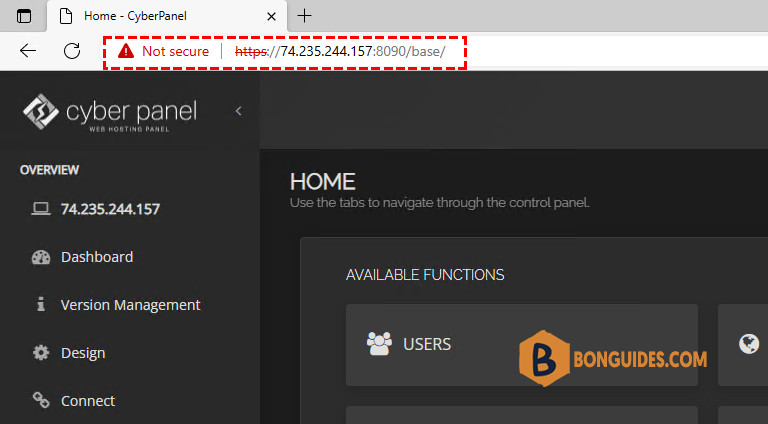This screenshot has height=424, width=768.
Task: Click the Connect chain link icon
Action: (41, 400)
